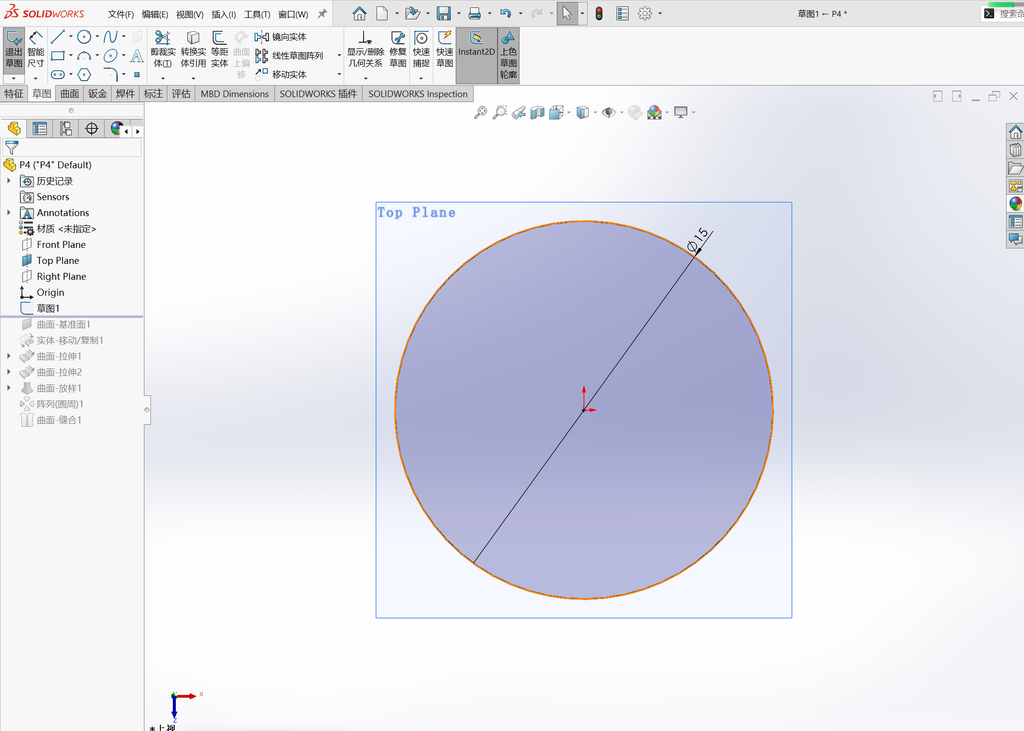Click the Rebuild traffic light icon
Image resolution: width=1024 pixels, height=731 pixels.
[x=599, y=13]
